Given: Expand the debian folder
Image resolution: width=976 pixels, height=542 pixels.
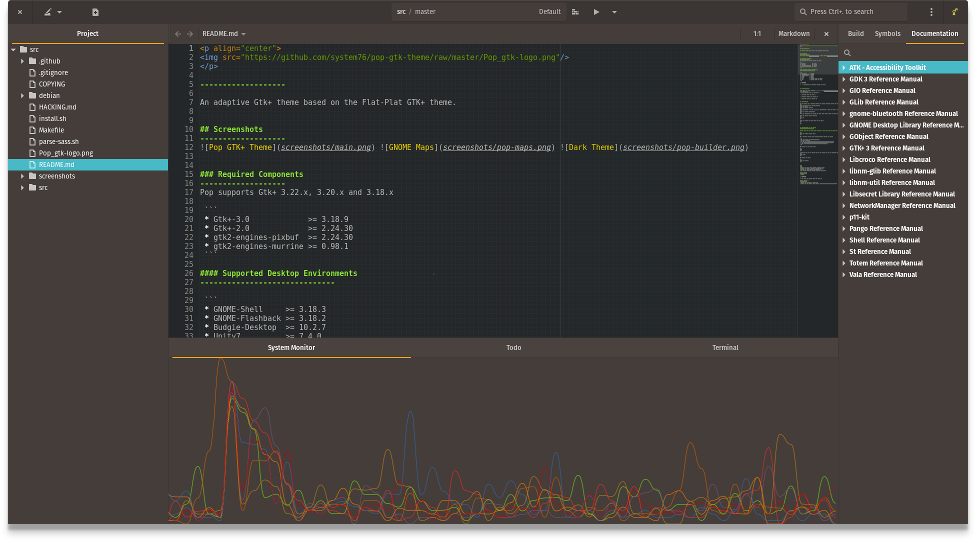Looking at the screenshot, I should pyautogui.click(x=22, y=96).
